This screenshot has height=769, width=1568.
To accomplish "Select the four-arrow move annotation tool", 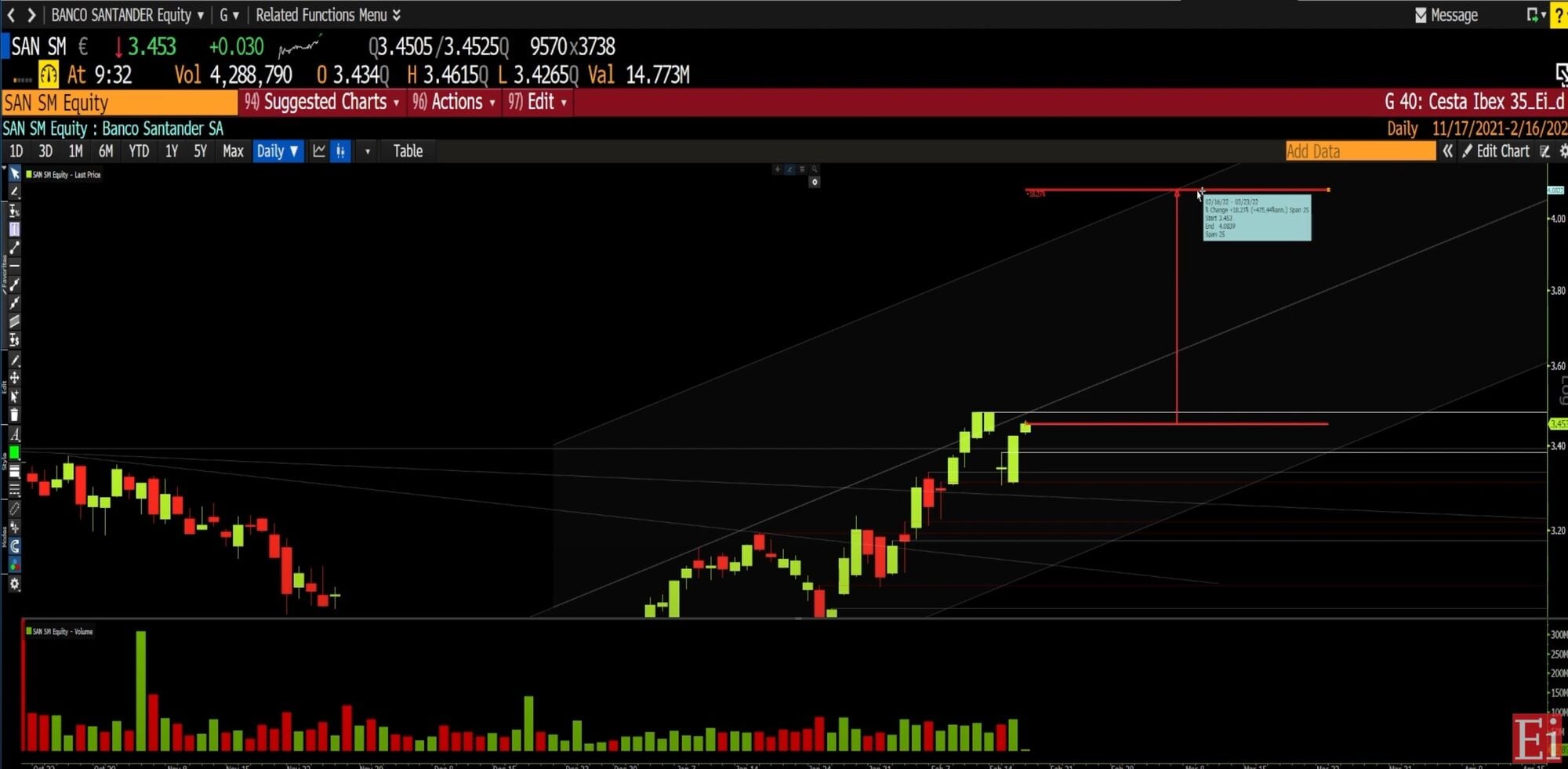I will click(x=14, y=378).
